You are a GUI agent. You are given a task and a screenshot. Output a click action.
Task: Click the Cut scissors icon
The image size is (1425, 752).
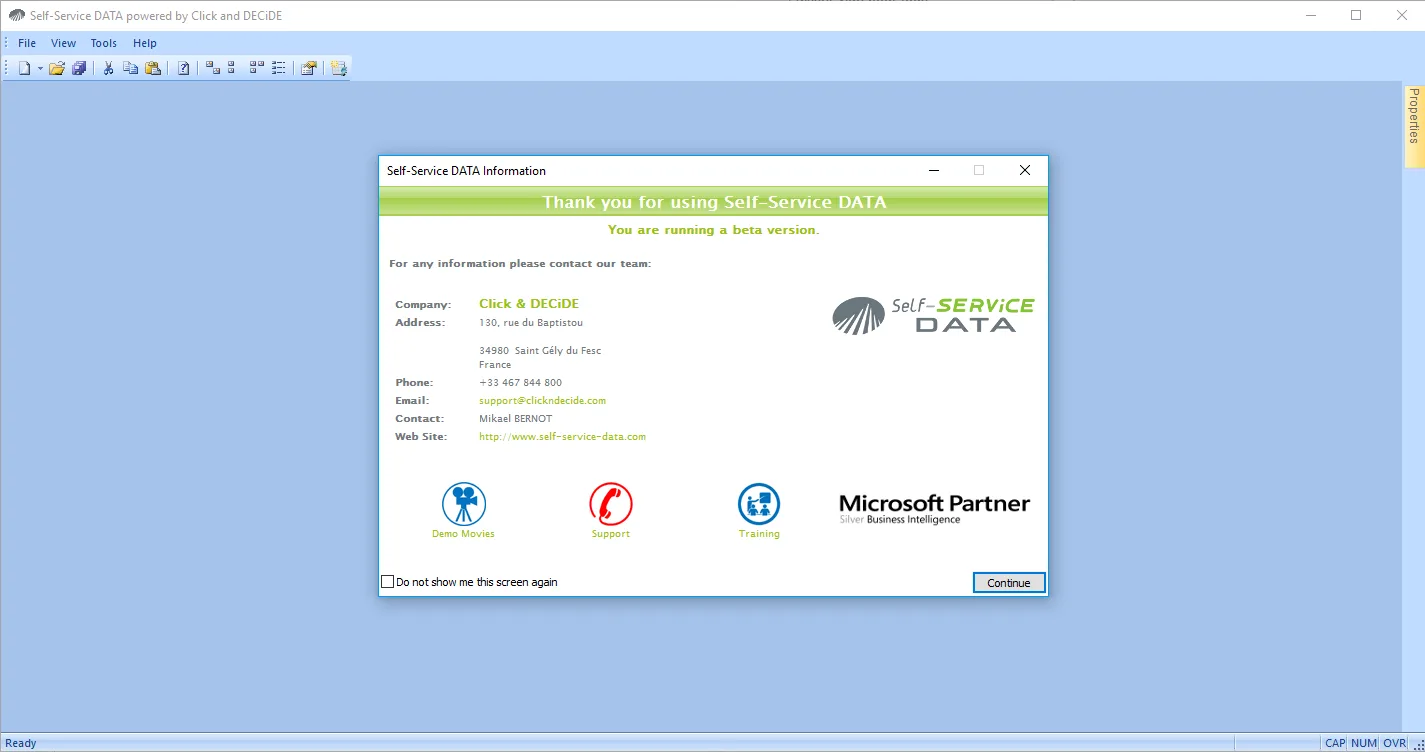[108, 68]
